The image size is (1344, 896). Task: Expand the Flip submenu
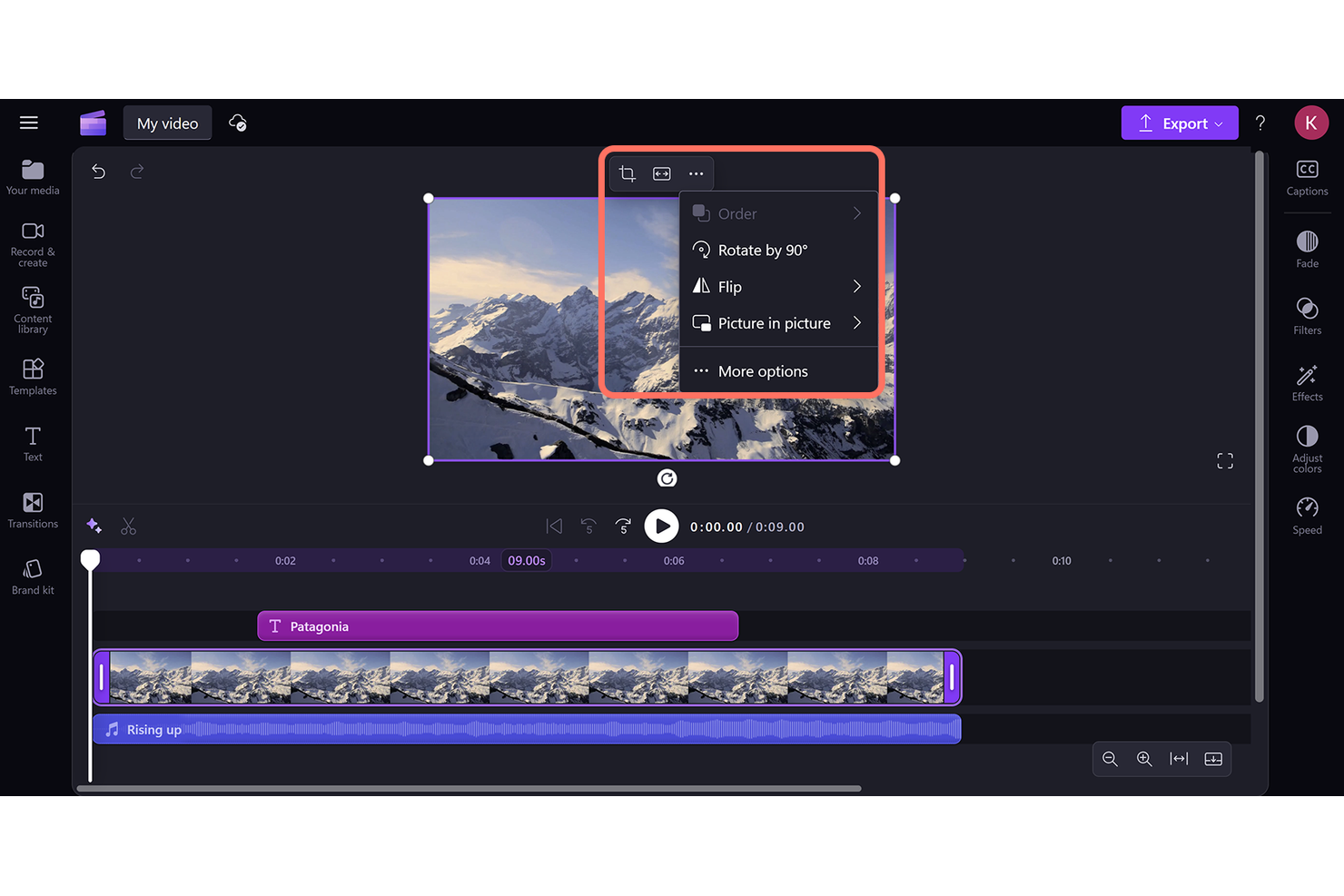point(779,286)
